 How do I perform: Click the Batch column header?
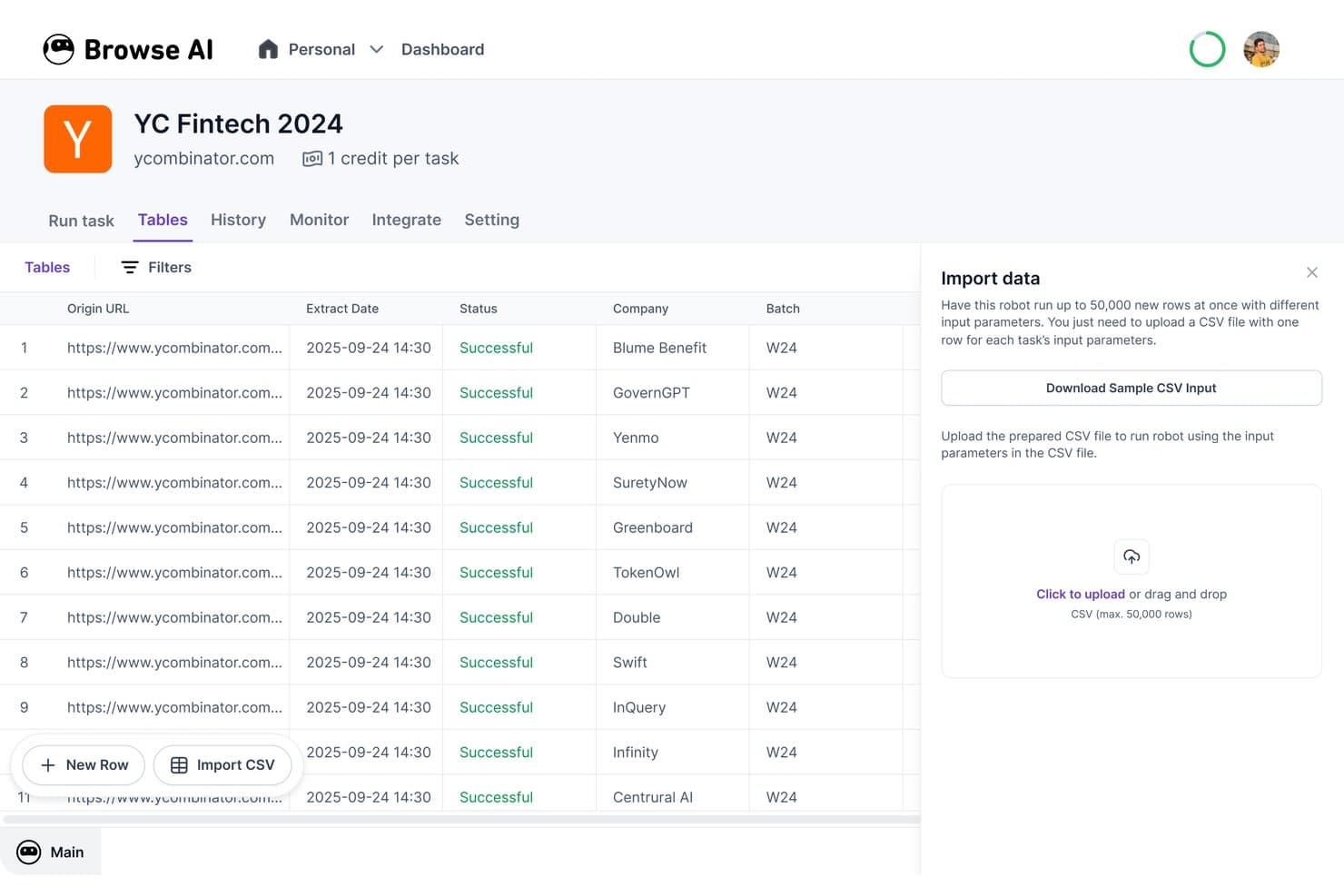coord(783,309)
